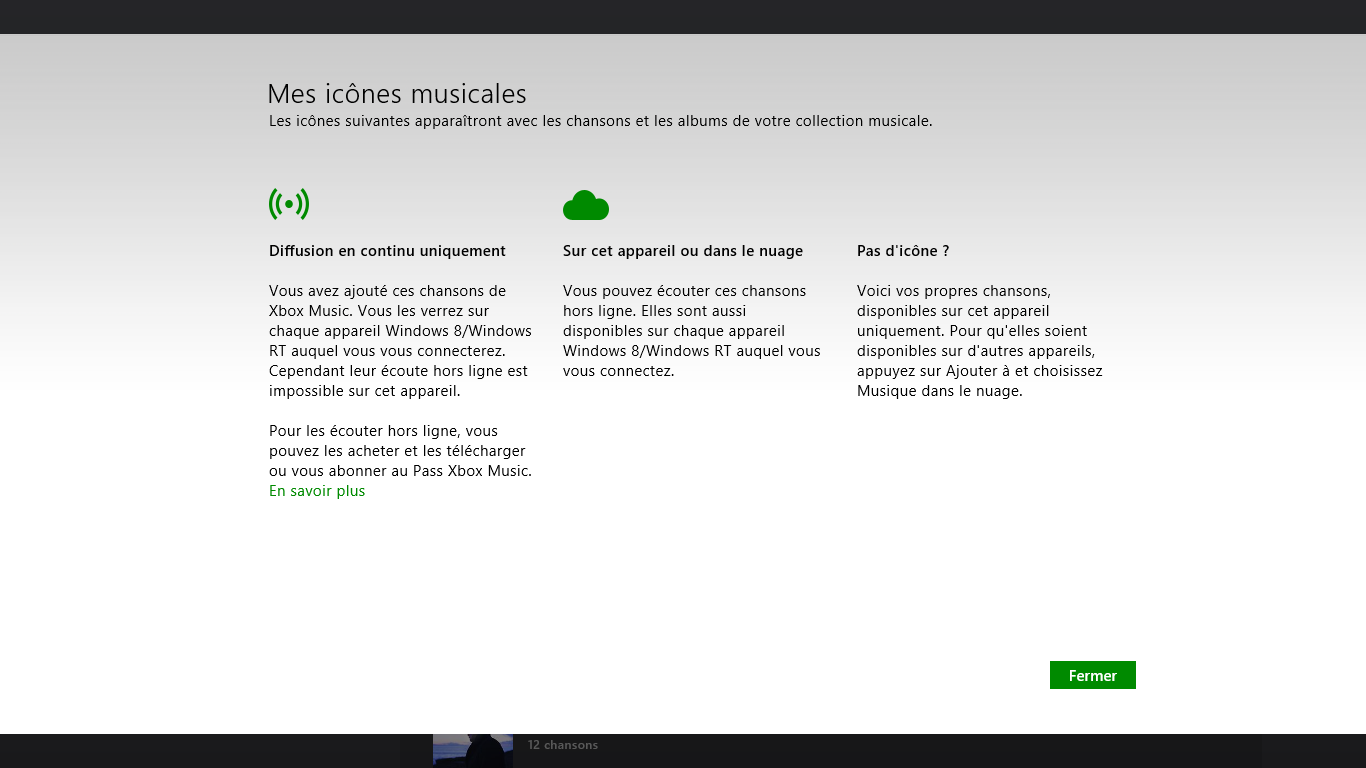The image size is (1366, 768).
Task: Click the paragraph starting Pour les écouter hors ligne
Action: (x=400, y=451)
